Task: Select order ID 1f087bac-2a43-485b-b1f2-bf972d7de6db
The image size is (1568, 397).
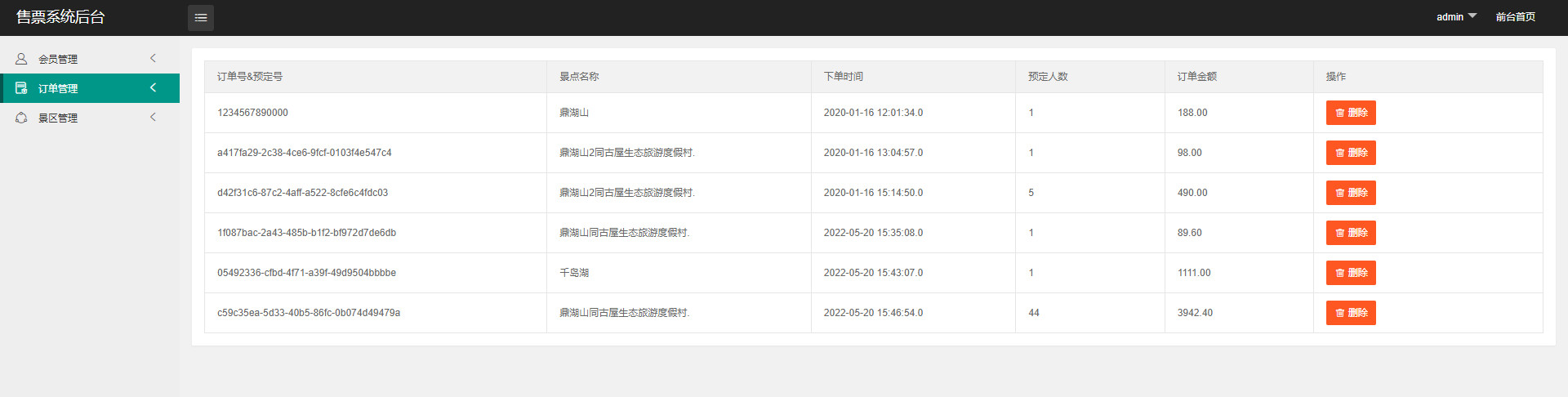Action: [307, 233]
